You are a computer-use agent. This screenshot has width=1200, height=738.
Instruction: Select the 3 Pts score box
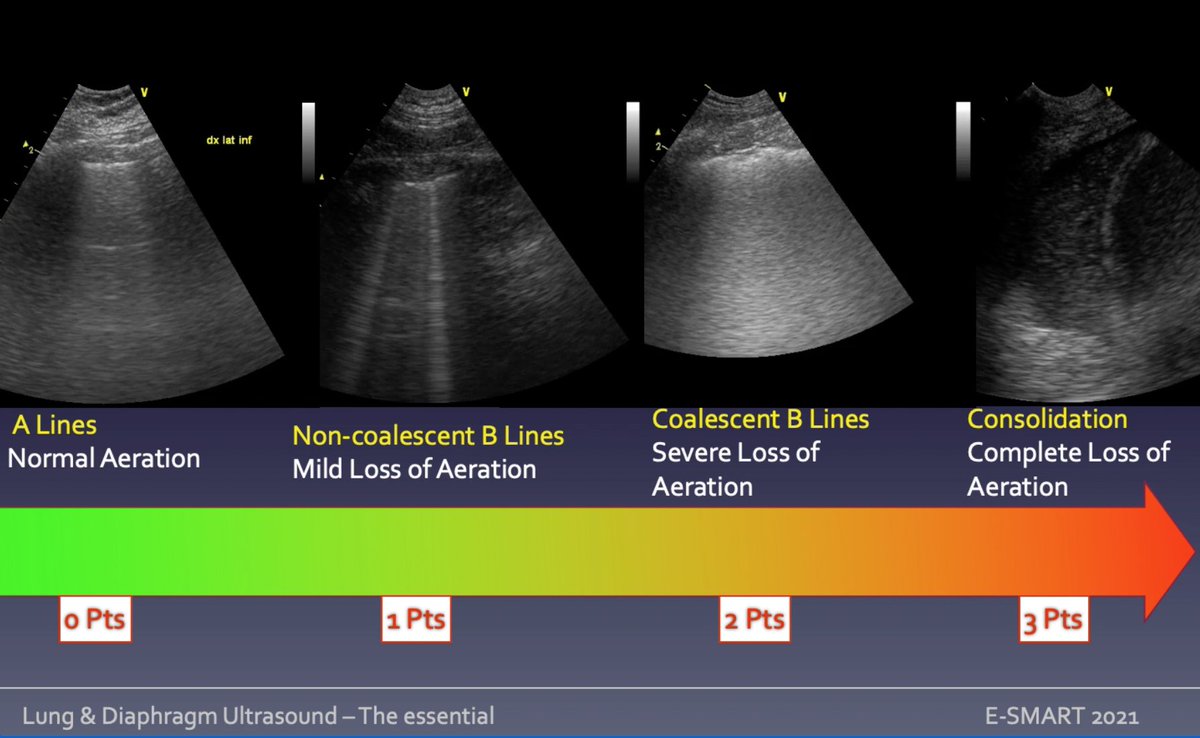coord(1052,619)
